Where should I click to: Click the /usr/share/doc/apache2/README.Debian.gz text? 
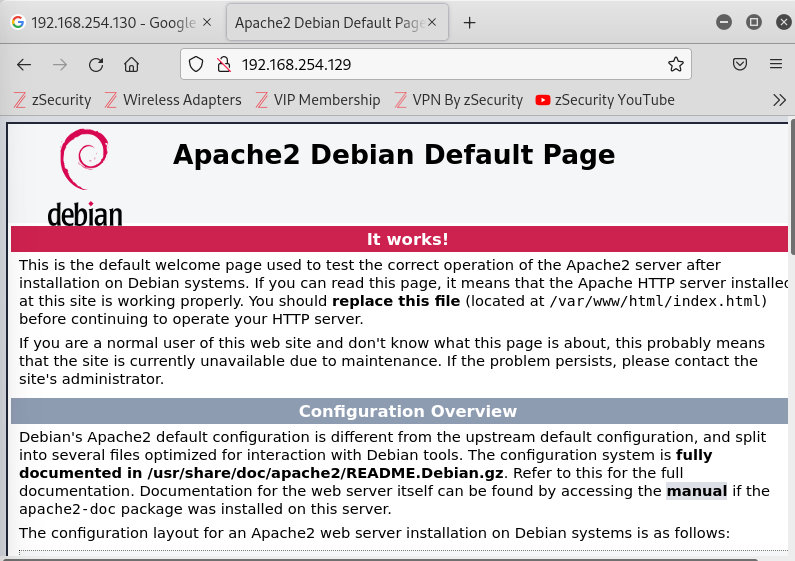(326, 473)
